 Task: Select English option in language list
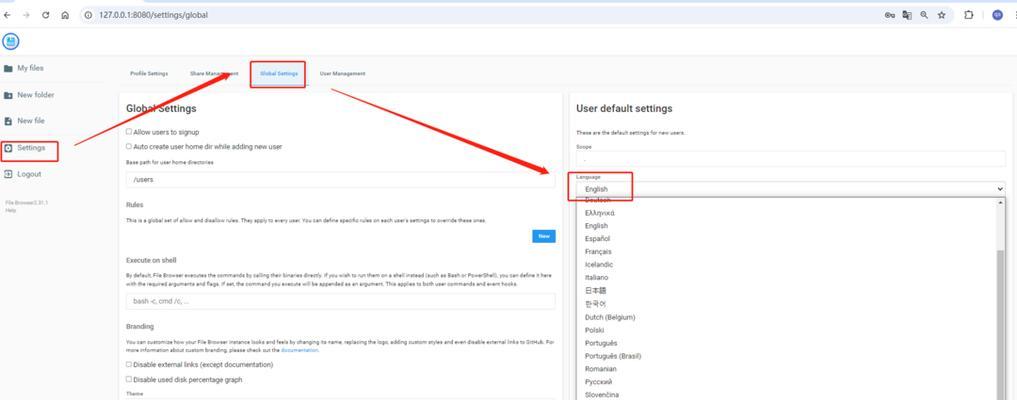[786, 226]
